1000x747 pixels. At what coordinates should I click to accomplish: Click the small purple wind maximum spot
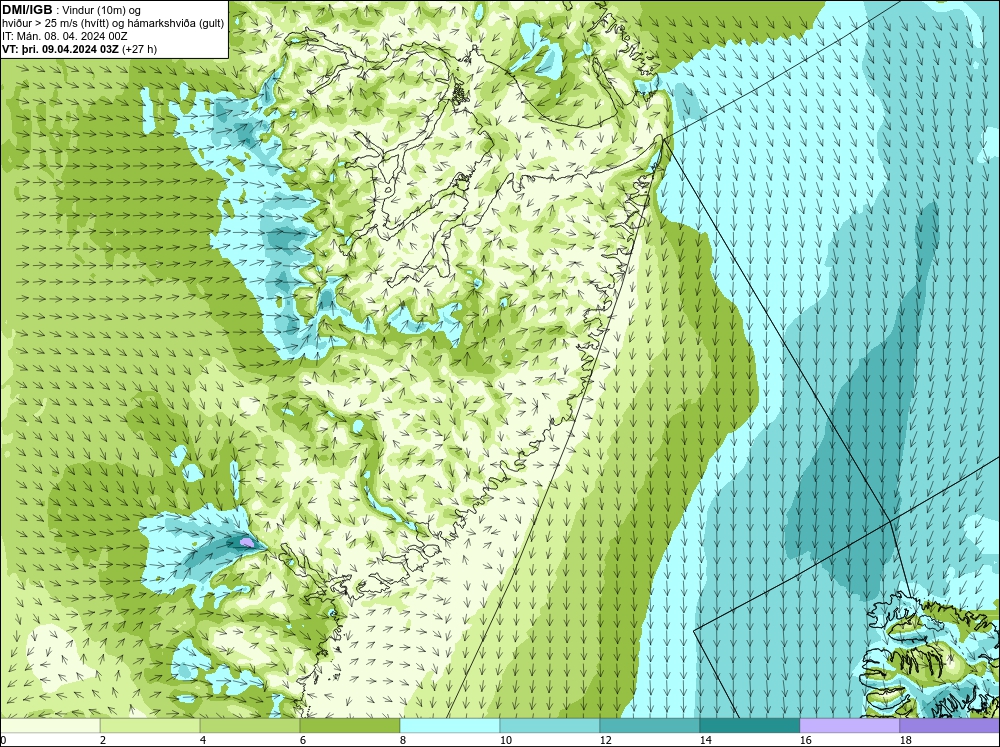click(246, 543)
